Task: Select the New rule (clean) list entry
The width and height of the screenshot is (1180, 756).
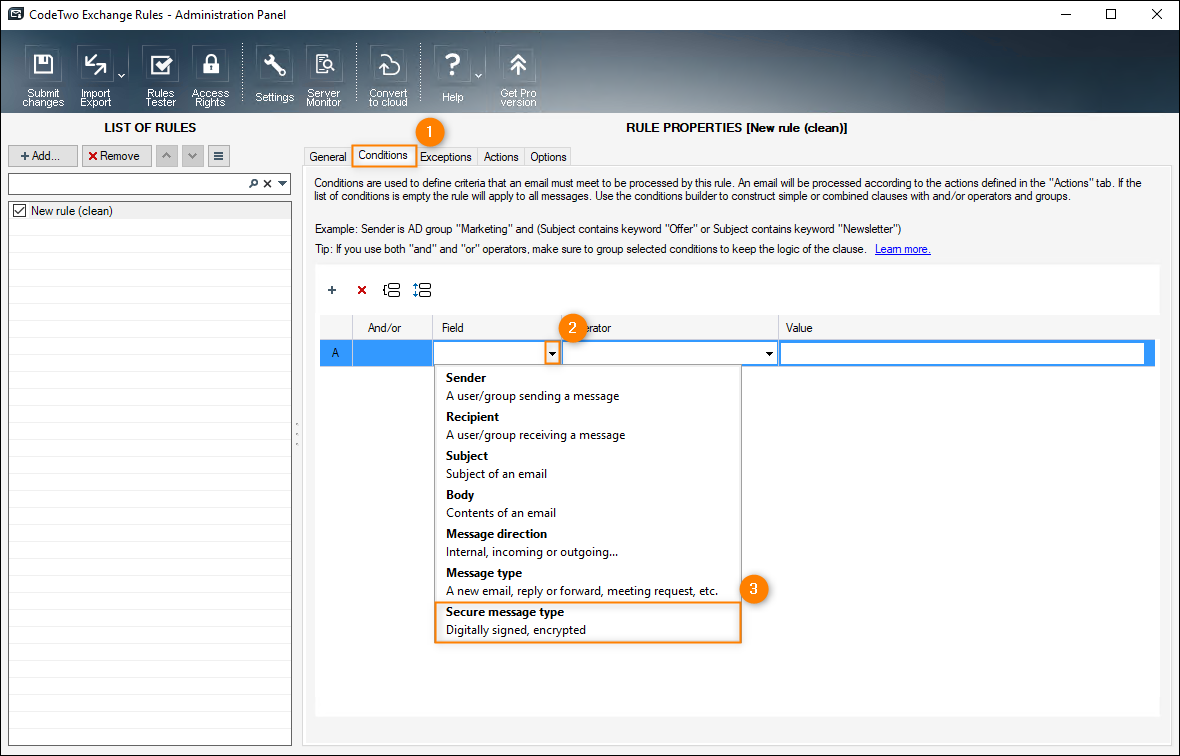Action: (150, 211)
